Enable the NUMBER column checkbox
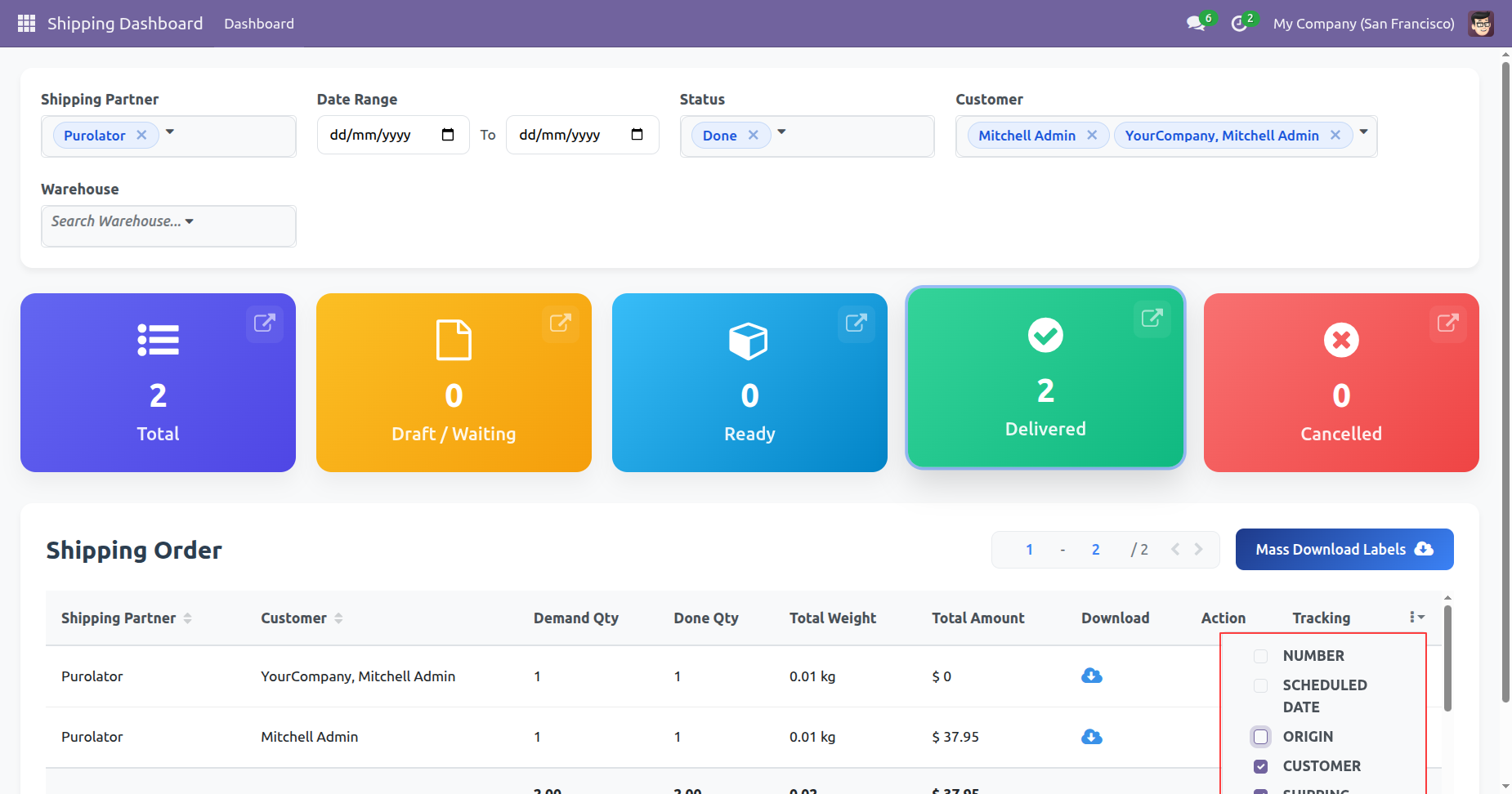Screen dimensions: 1512x794 point(1260,656)
